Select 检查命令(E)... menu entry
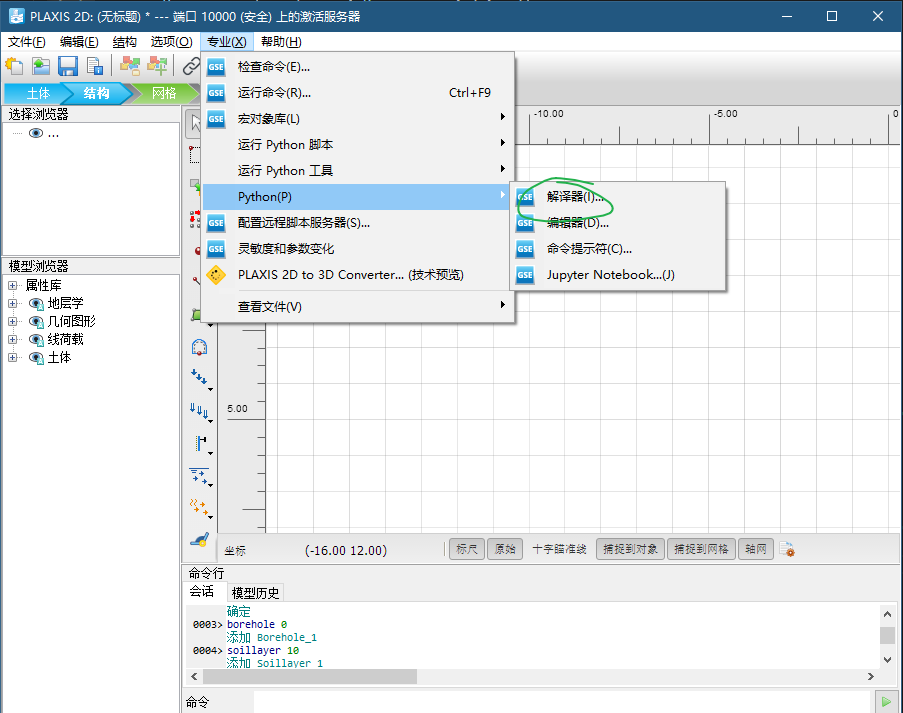 tap(358, 67)
